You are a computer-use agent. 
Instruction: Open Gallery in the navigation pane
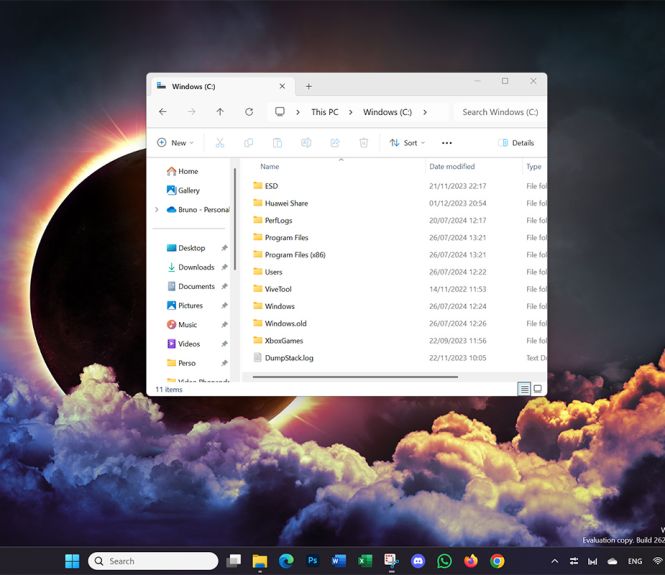coord(183,190)
